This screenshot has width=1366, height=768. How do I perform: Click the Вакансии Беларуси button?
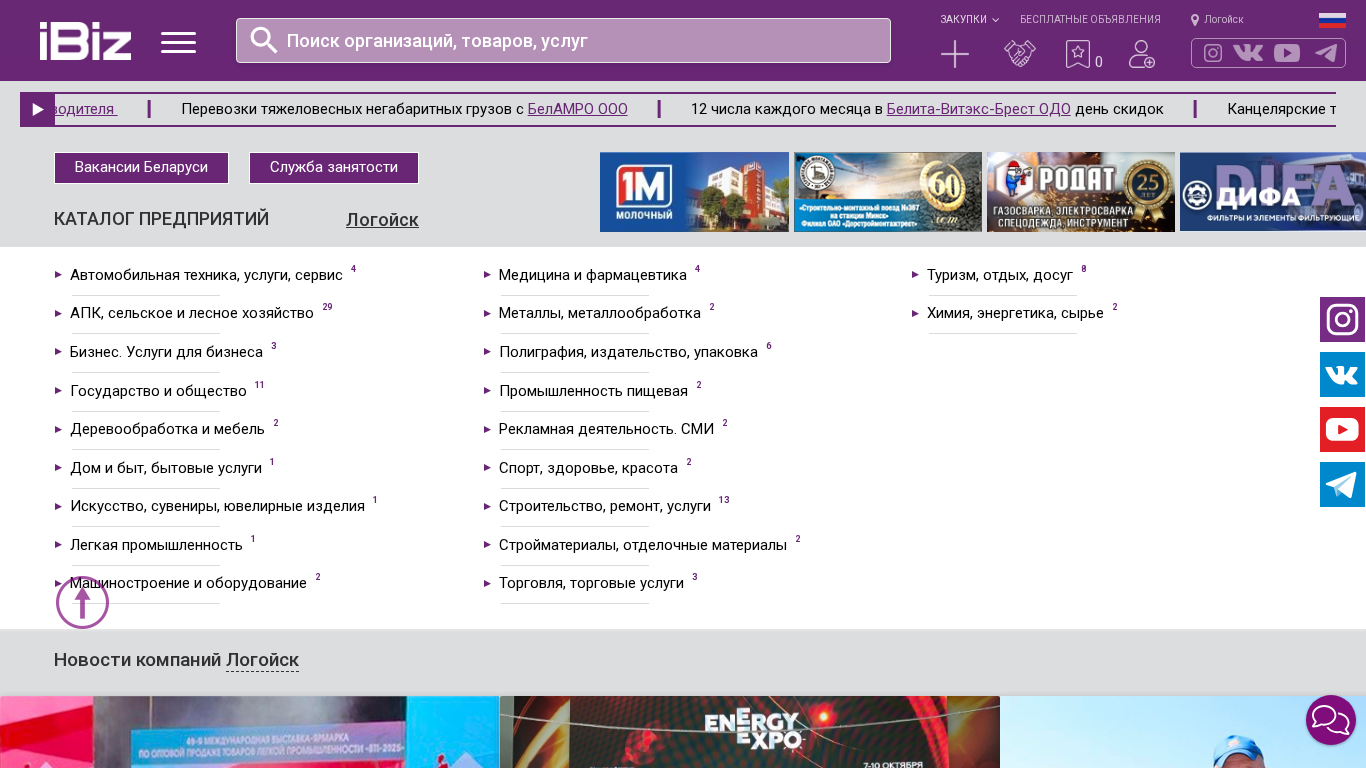pyautogui.click(x=141, y=168)
